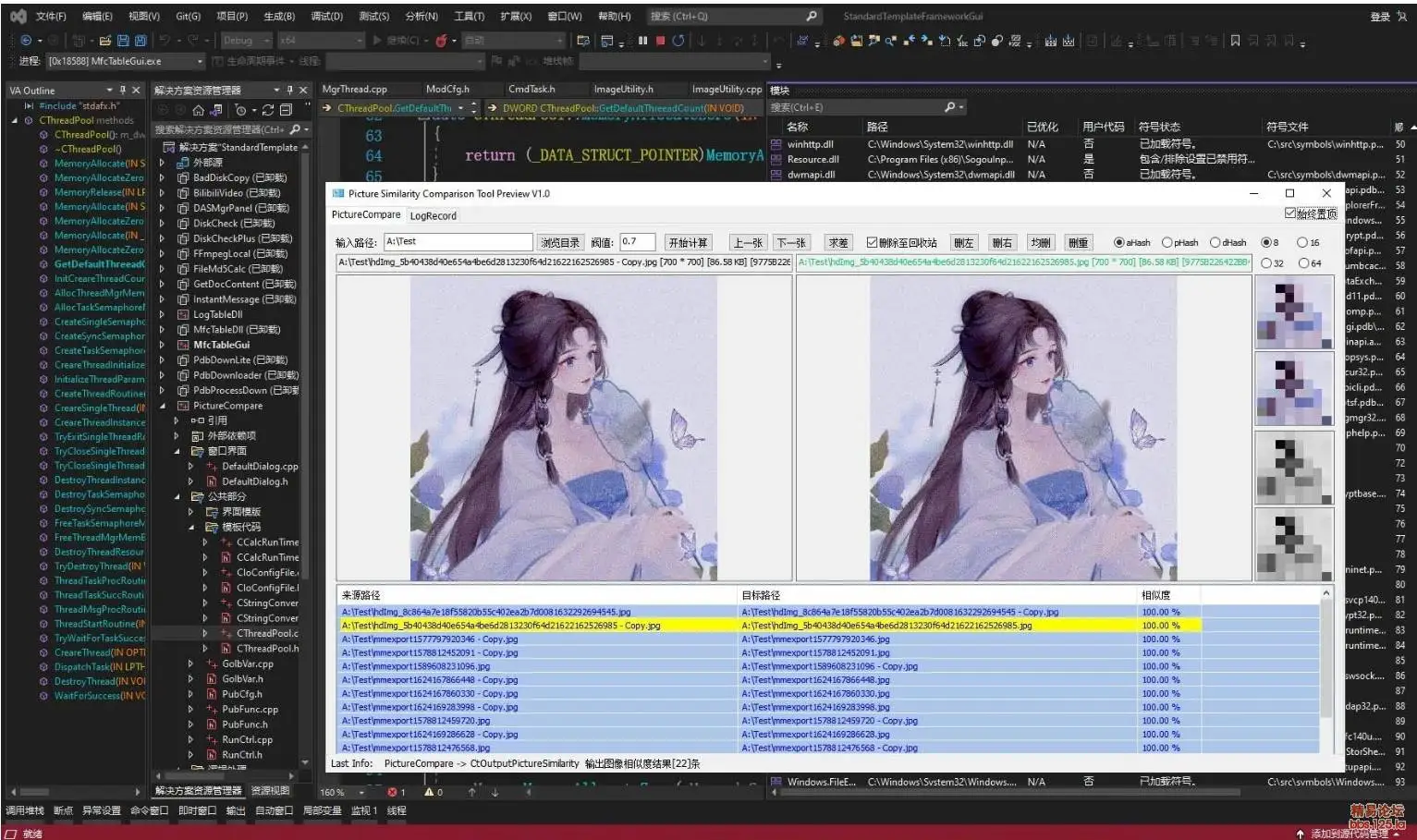Restart debugging with the circular arrow icon
This screenshot has width=1417, height=840.
pos(678,41)
